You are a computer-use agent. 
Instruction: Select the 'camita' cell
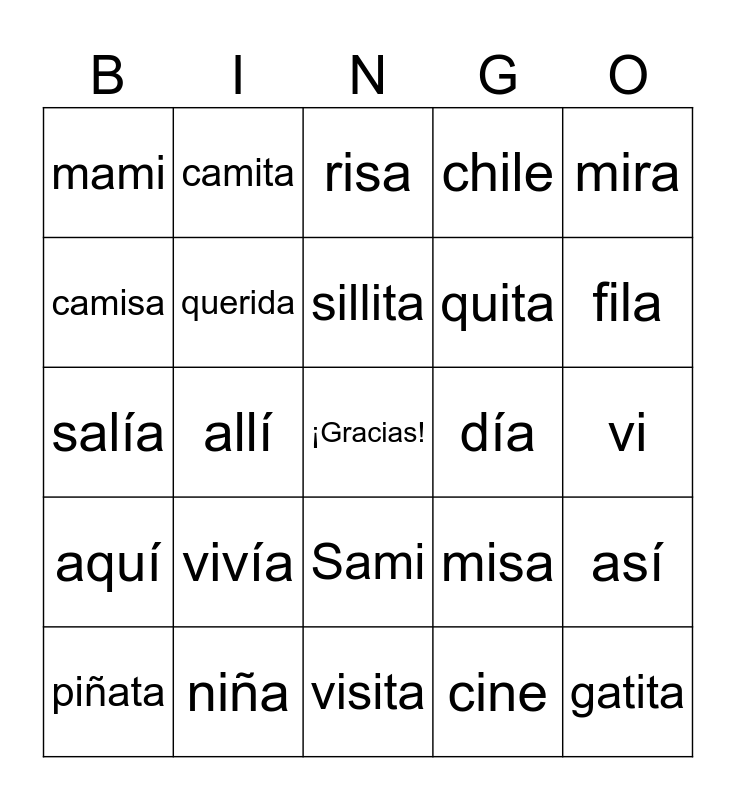click(x=238, y=173)
